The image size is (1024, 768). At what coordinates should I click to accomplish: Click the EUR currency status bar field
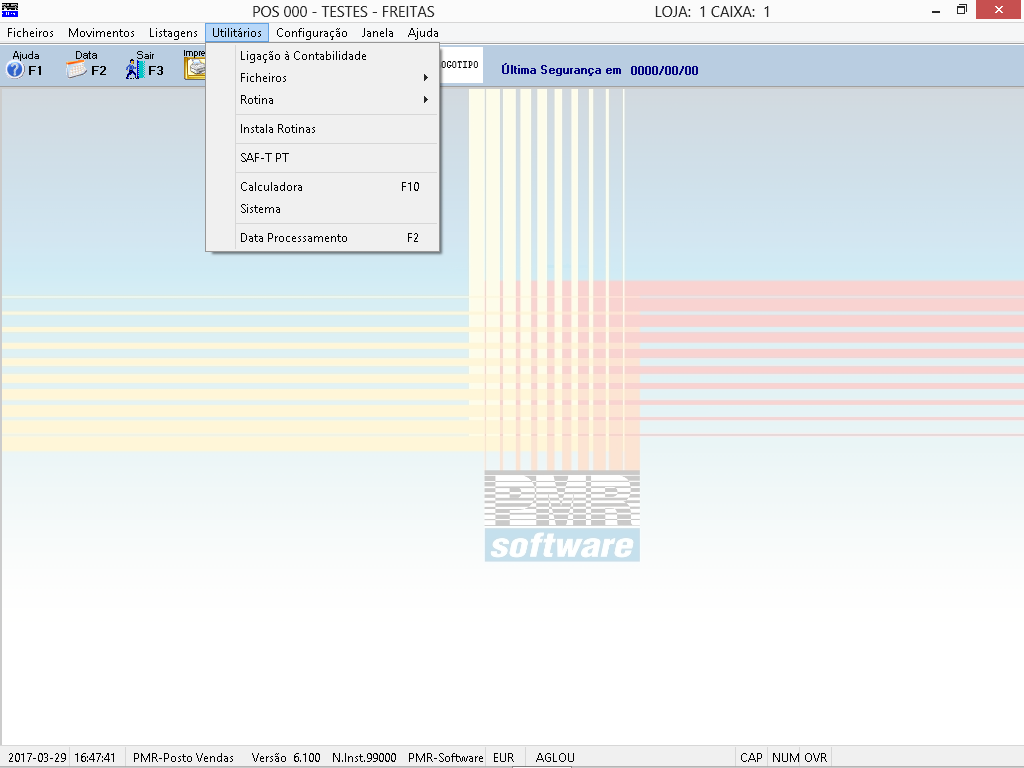point(503,758)
